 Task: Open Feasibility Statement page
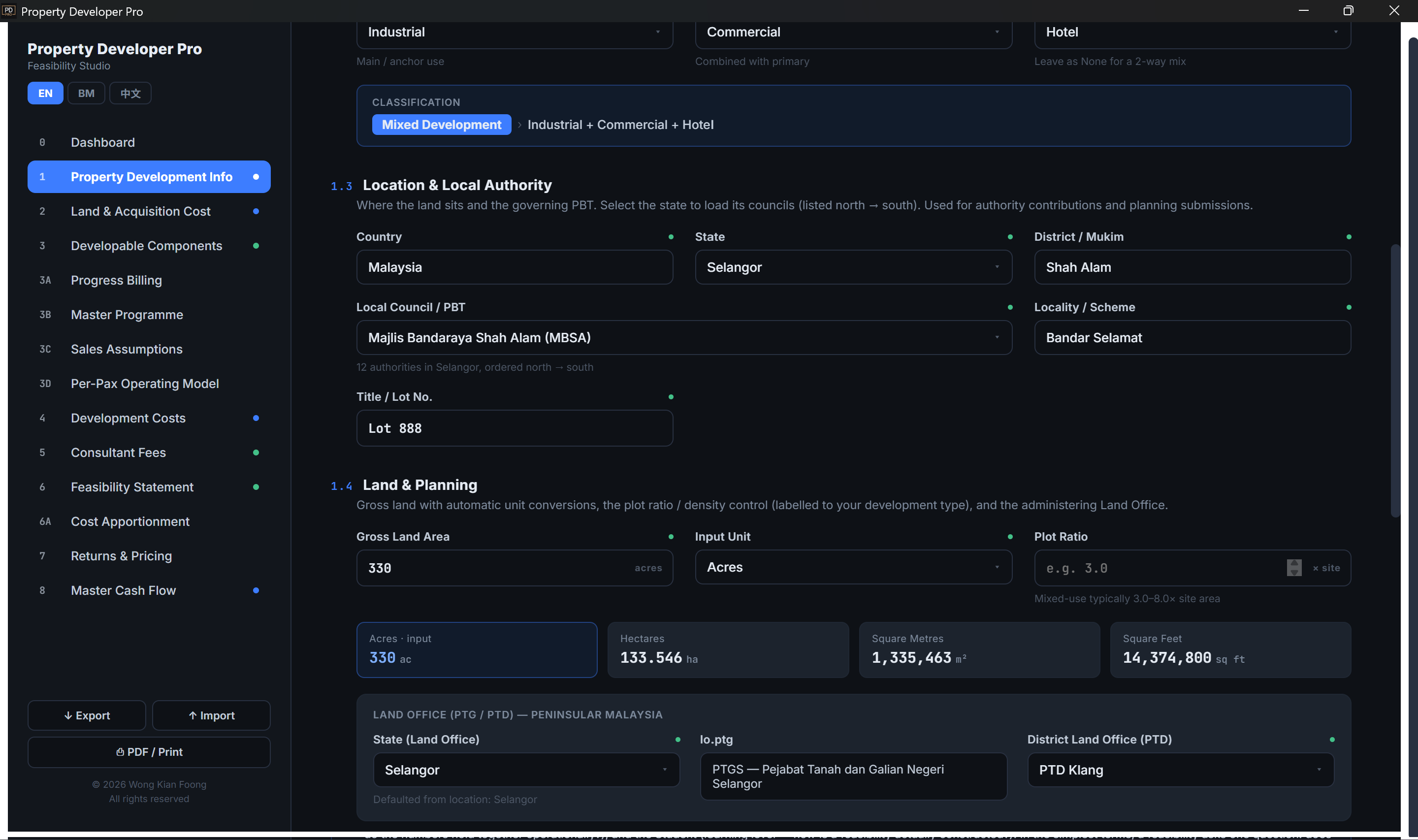pos(149,487)
